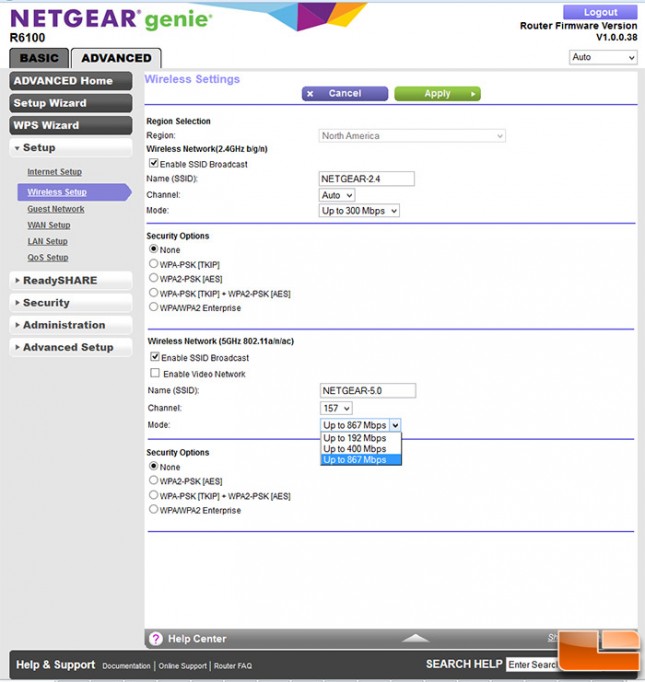Expand the Administration section
The width and height of the screenshot is (645, 682).
pyautogui.click(x=70, y=325)
